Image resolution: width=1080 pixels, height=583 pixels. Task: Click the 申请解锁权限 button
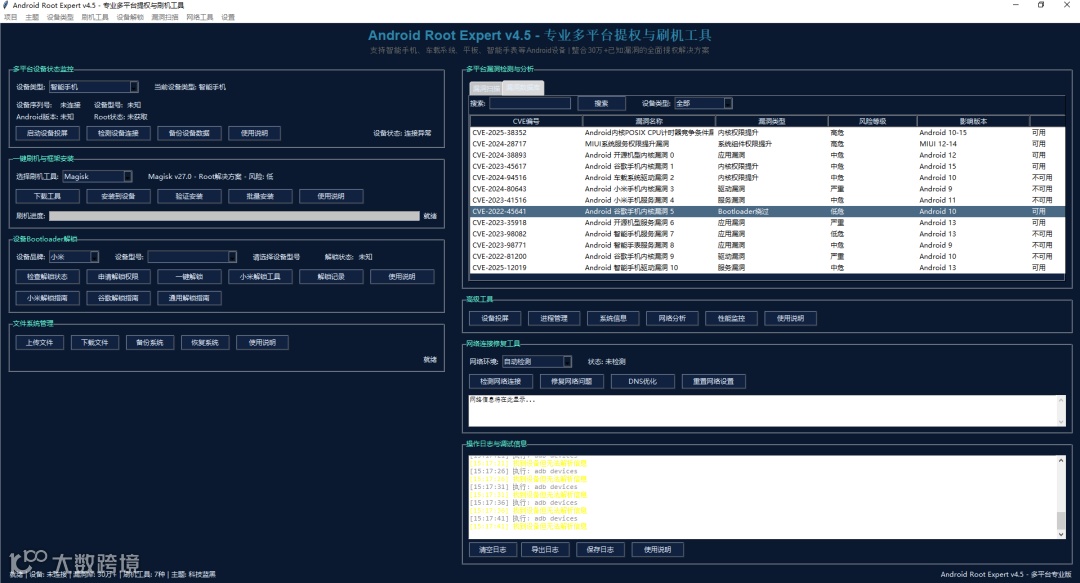(x=118, y=277)
